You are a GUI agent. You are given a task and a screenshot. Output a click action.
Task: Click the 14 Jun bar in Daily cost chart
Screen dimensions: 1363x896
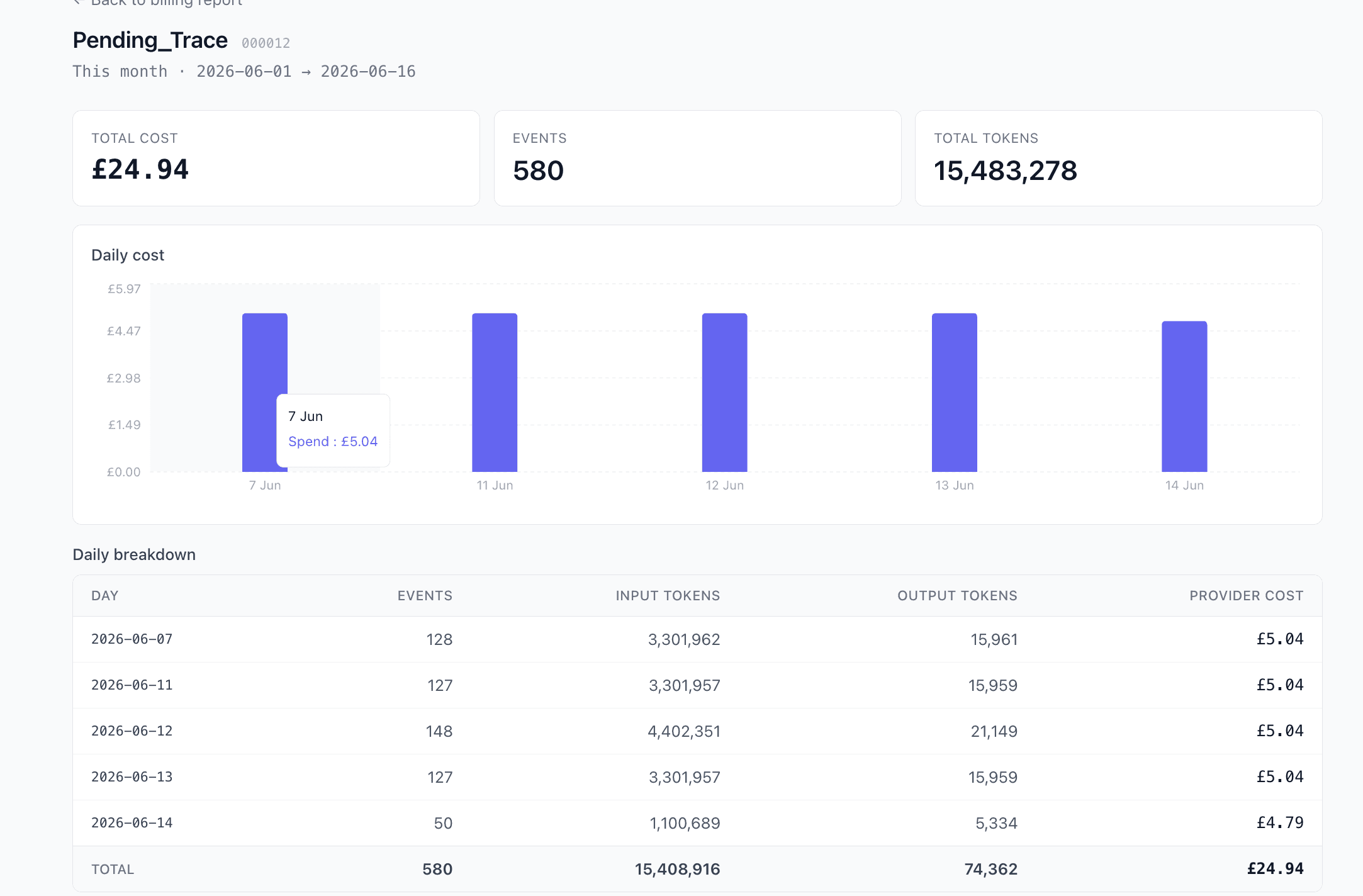(1184, 396)
